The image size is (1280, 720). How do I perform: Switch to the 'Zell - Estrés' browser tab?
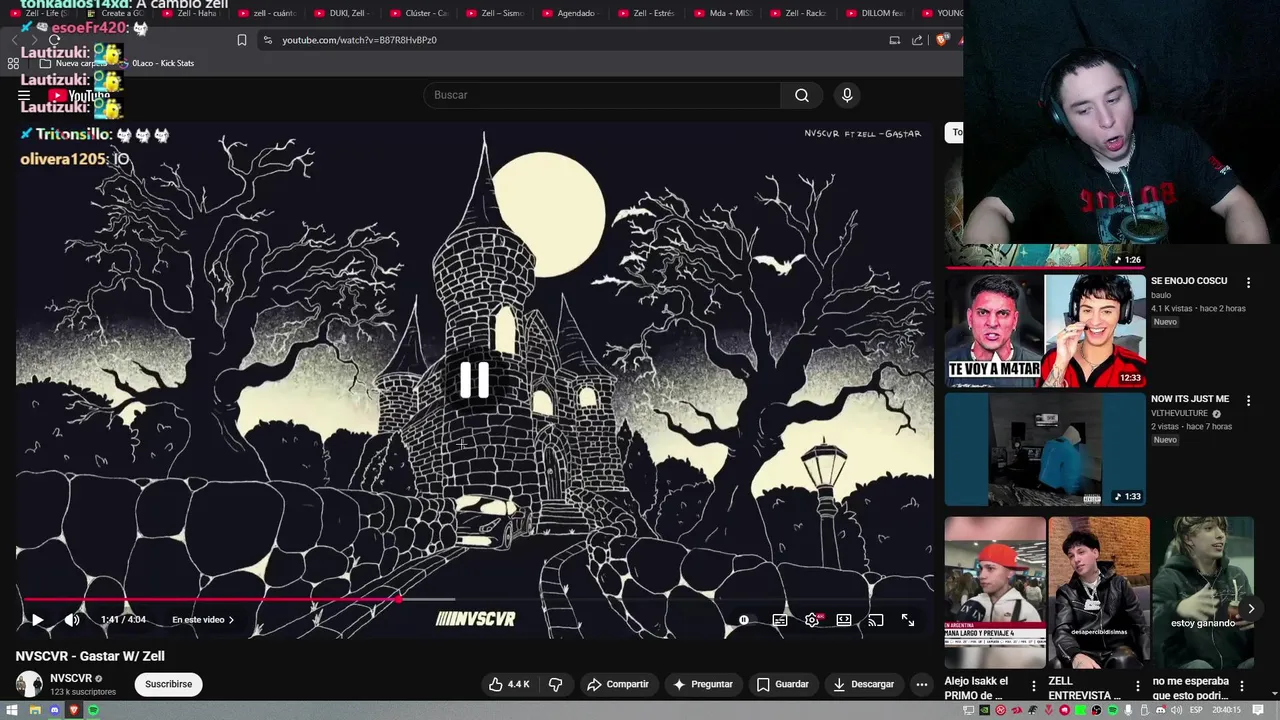point(646,13)
